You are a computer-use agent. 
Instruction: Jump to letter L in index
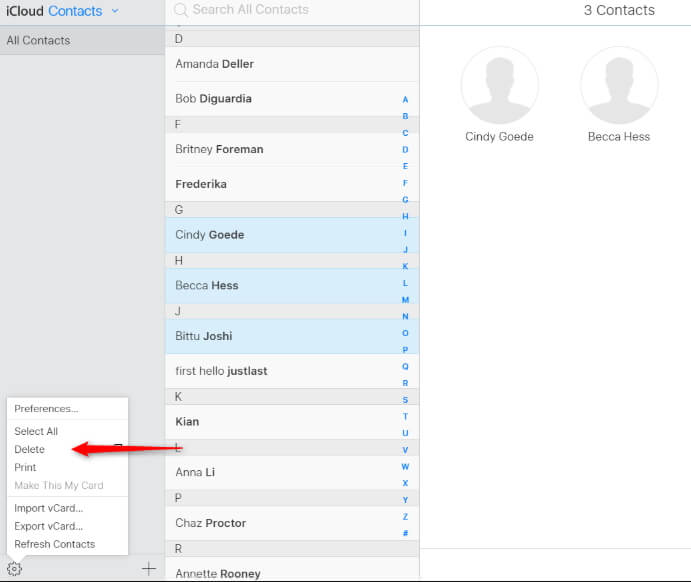click(405, 283)
